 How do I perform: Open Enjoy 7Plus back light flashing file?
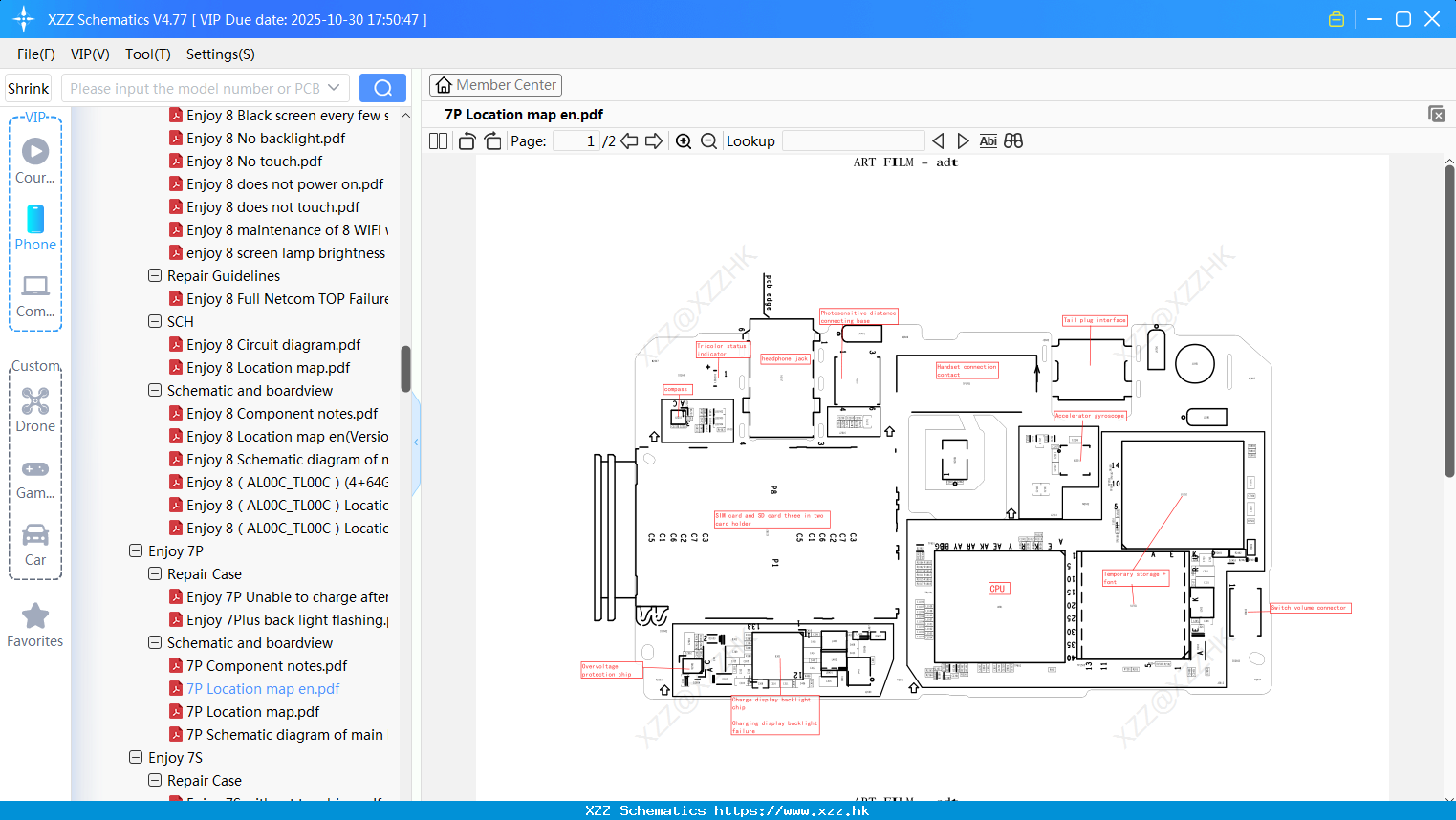287,619
